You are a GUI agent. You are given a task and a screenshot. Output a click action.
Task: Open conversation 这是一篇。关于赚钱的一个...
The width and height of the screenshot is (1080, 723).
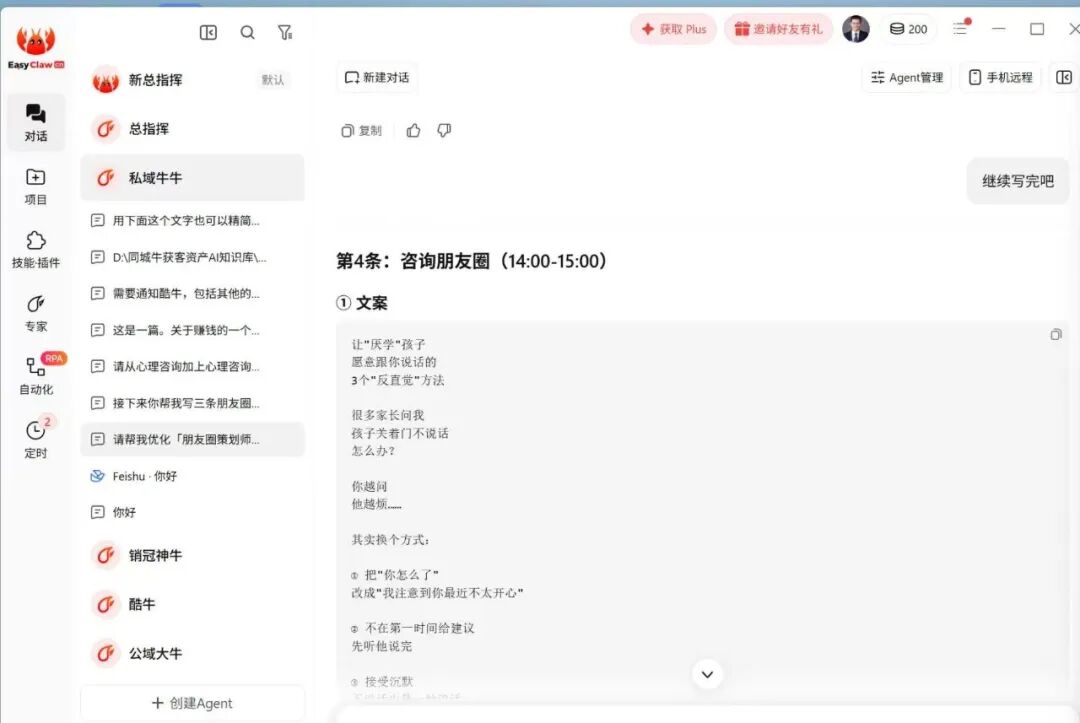point(192,330)
